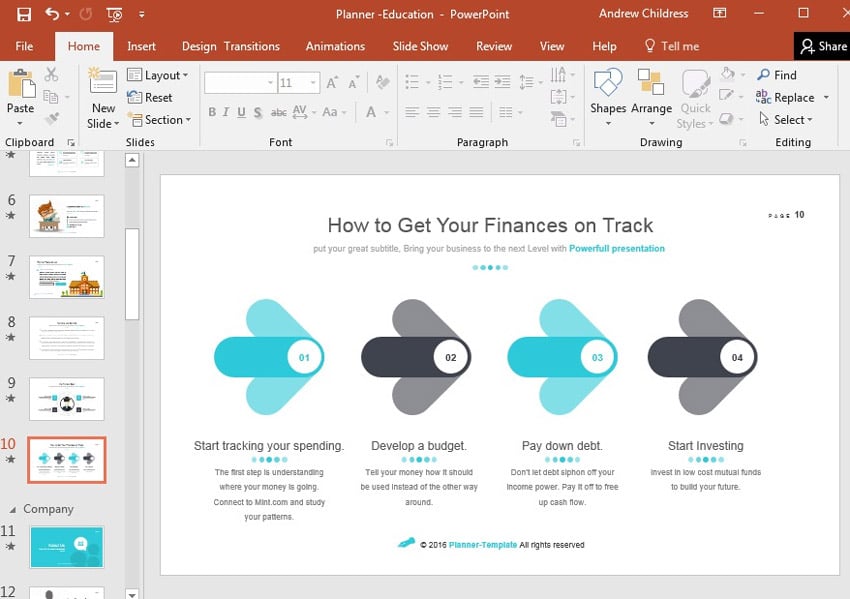The width and height of the screenshot is (850, 599).
Task: Toggle Italic formatting
Action: tap(227, 112)
